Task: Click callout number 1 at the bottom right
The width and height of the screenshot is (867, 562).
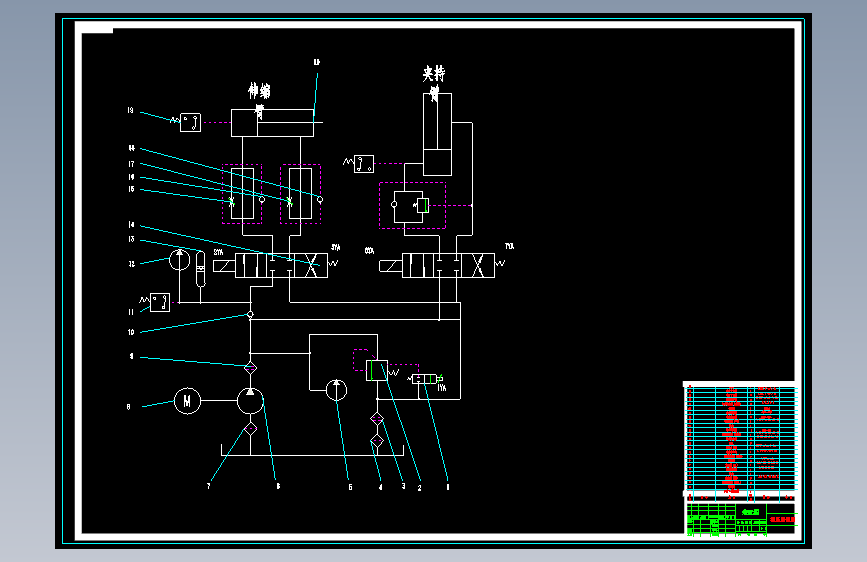Action: click(448, 487)
